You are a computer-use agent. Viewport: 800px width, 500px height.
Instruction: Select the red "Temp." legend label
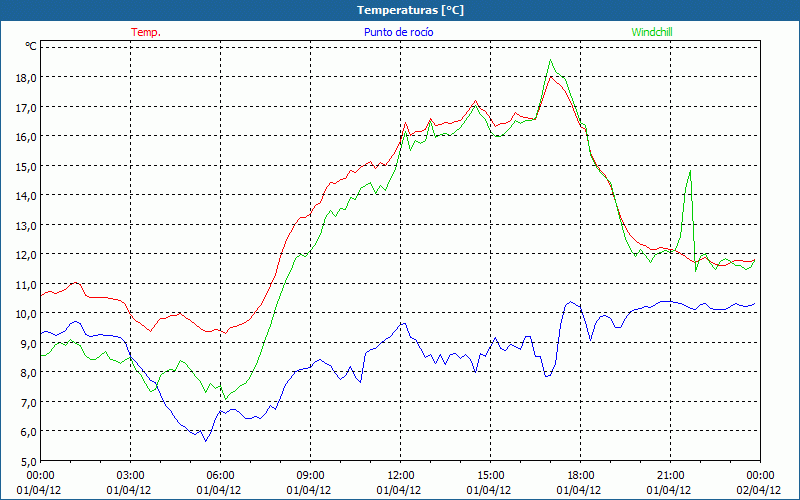146,32
